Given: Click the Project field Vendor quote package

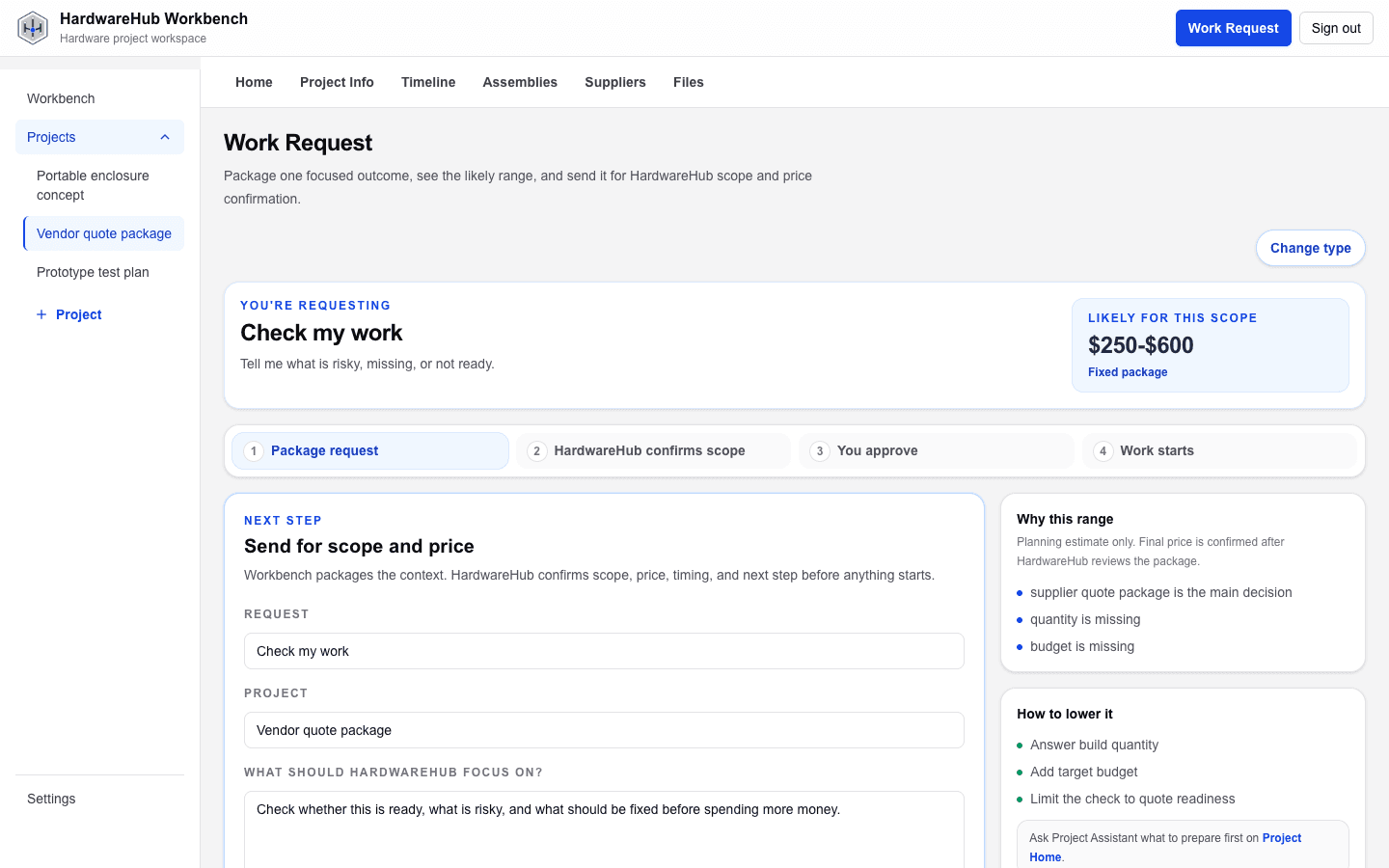Looking at the screenshot, I should 604,730.
